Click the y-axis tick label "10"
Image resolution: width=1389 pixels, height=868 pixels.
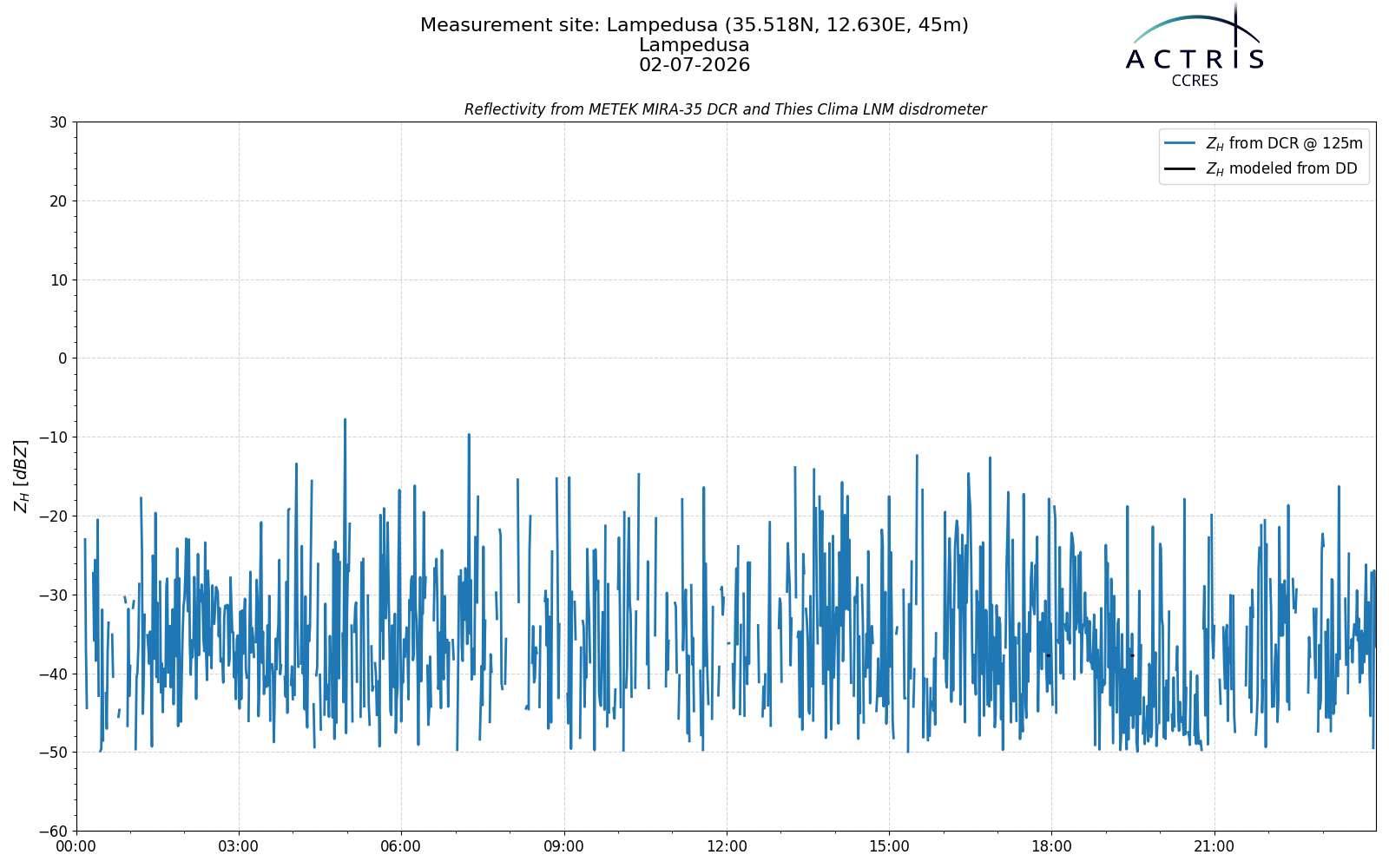(58, 279)
